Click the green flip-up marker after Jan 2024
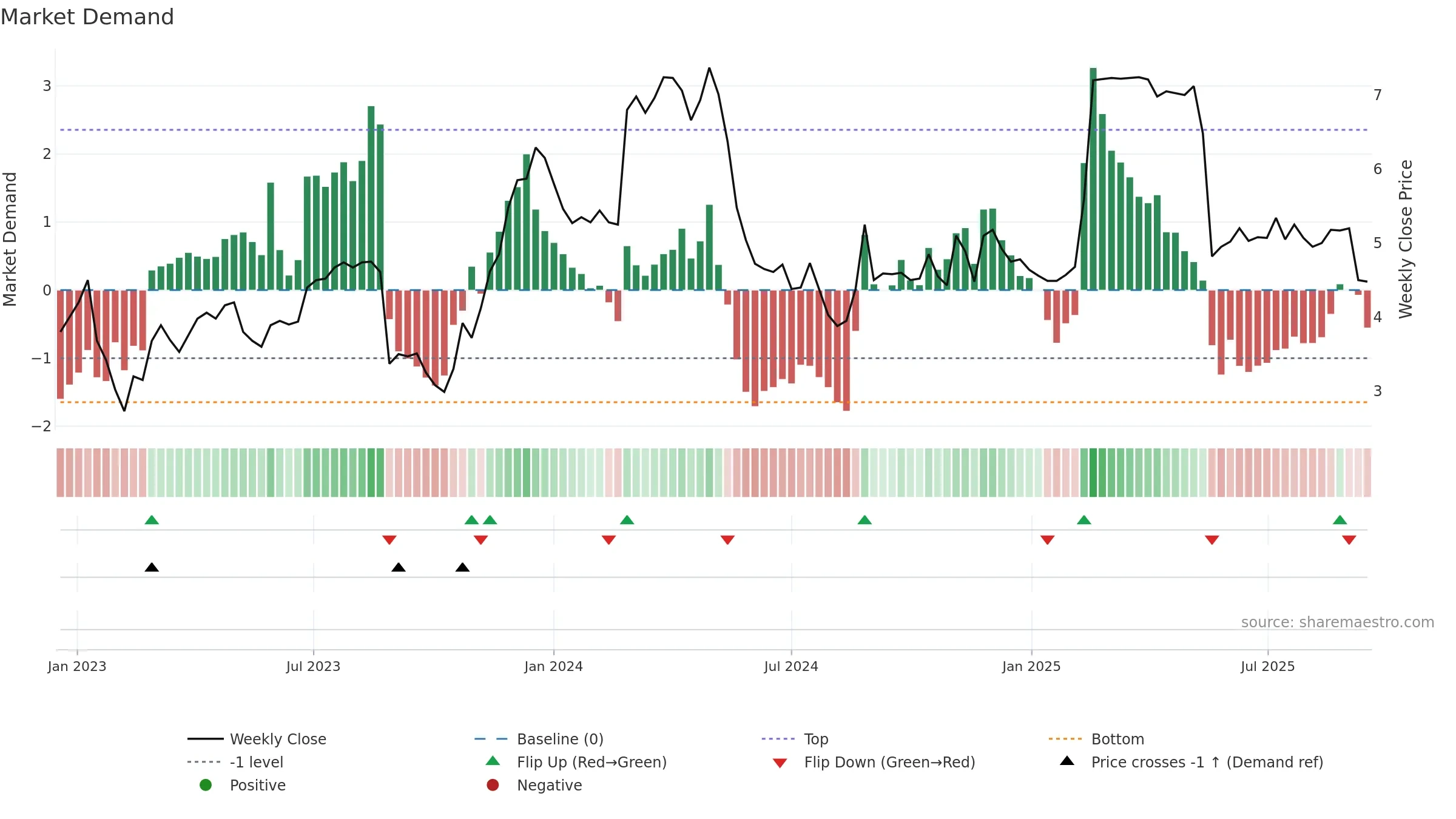Screen dimensions: 1456x819 point(627,520)
